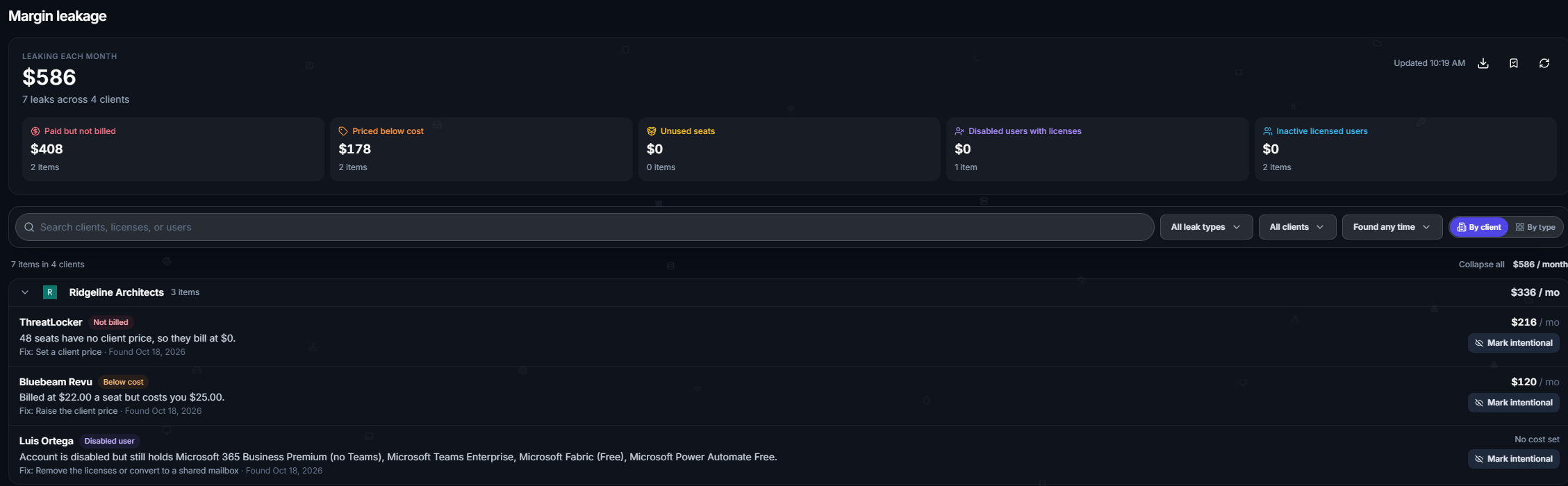Click the $216 / mo ThreatLocker amount
Image resolution: width=1568 pixels, height=486 pixels.
pos(1535,322)
